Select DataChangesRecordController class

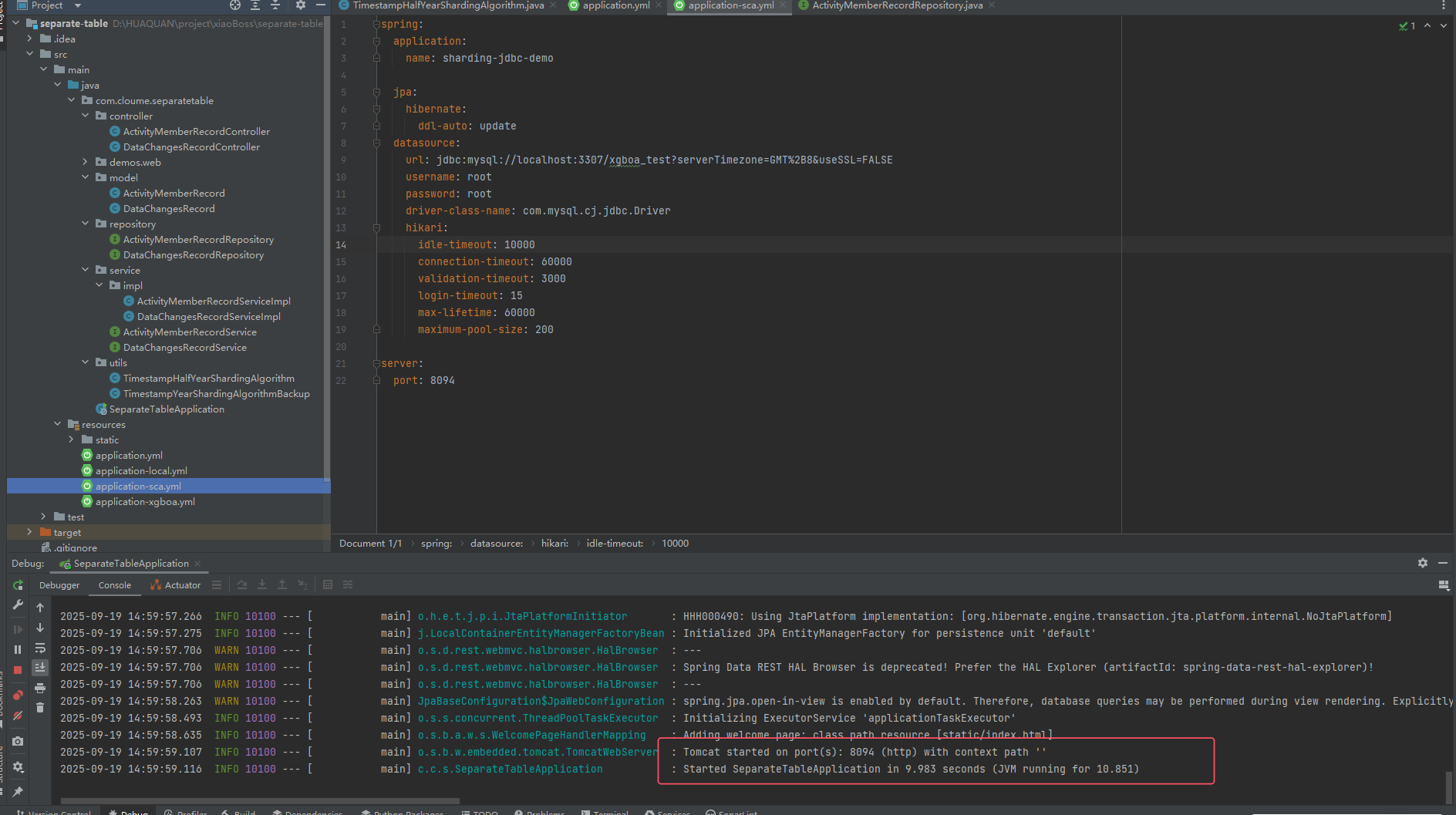point(191,146)
